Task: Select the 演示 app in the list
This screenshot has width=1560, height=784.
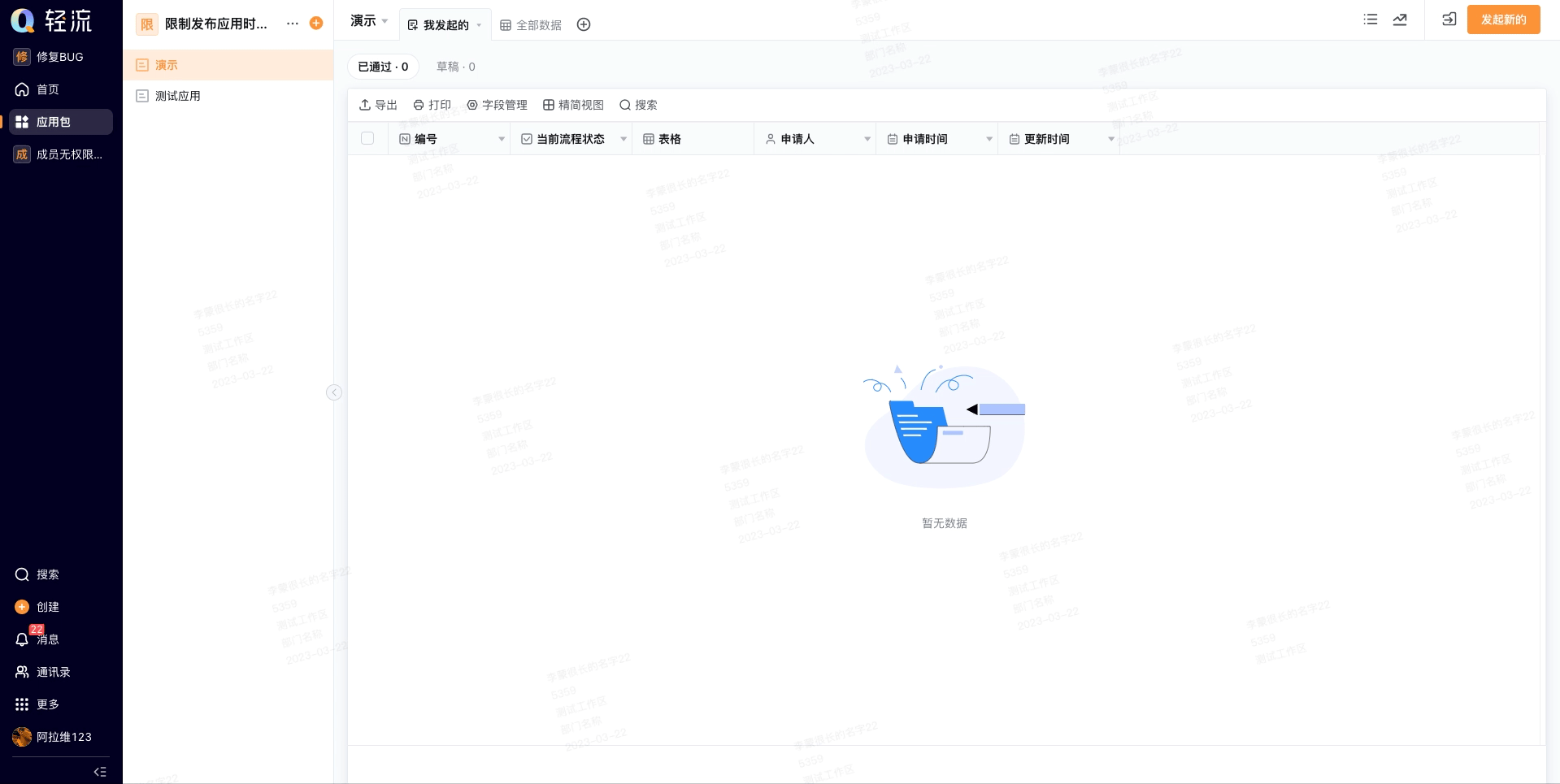Action: point(228,65)
